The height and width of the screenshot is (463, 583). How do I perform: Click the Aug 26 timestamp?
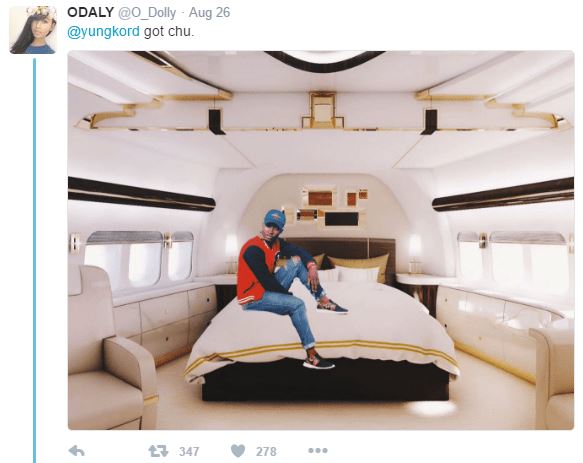(x=209, y=12)
